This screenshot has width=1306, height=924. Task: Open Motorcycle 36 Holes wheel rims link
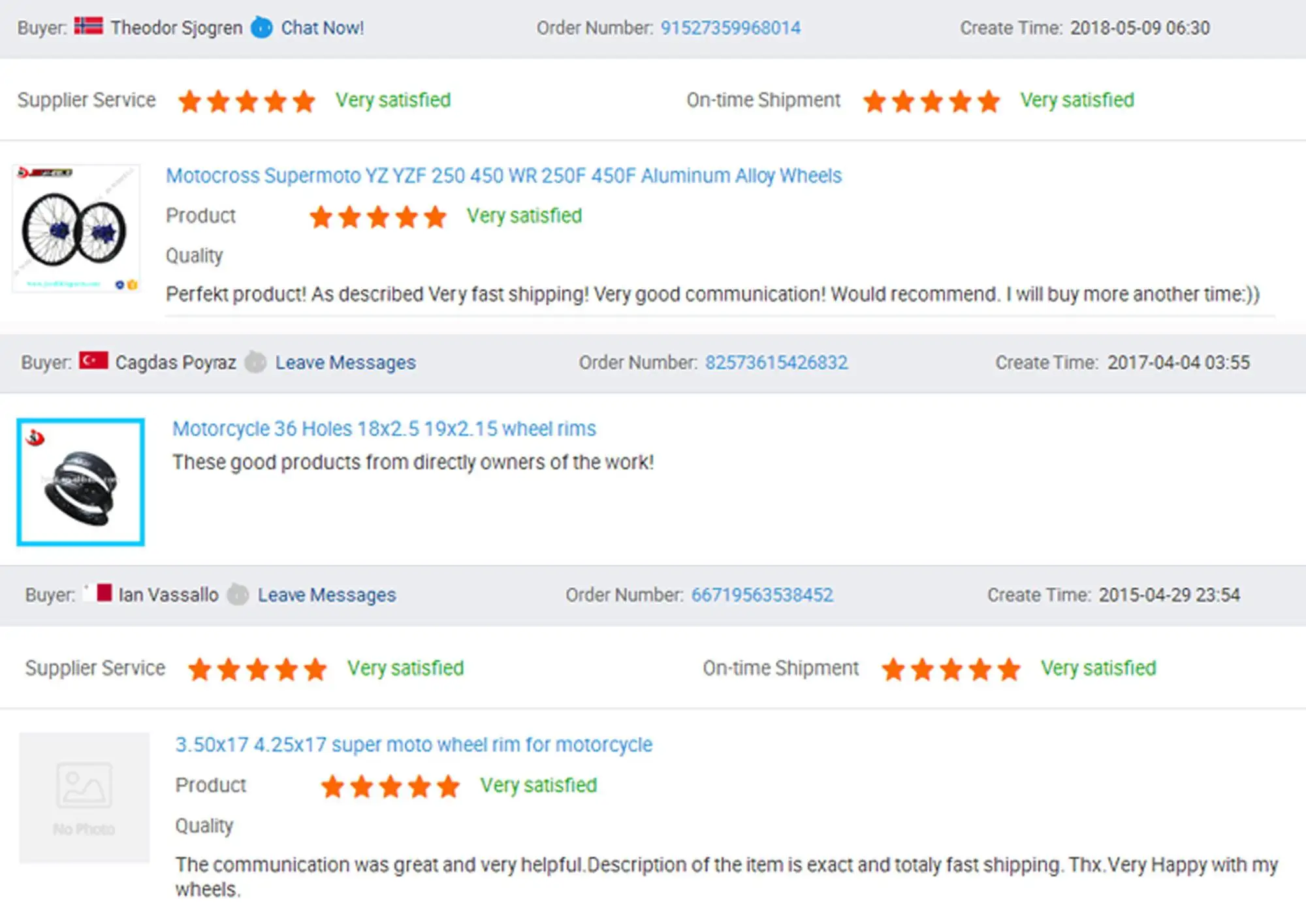pos(384,428)
